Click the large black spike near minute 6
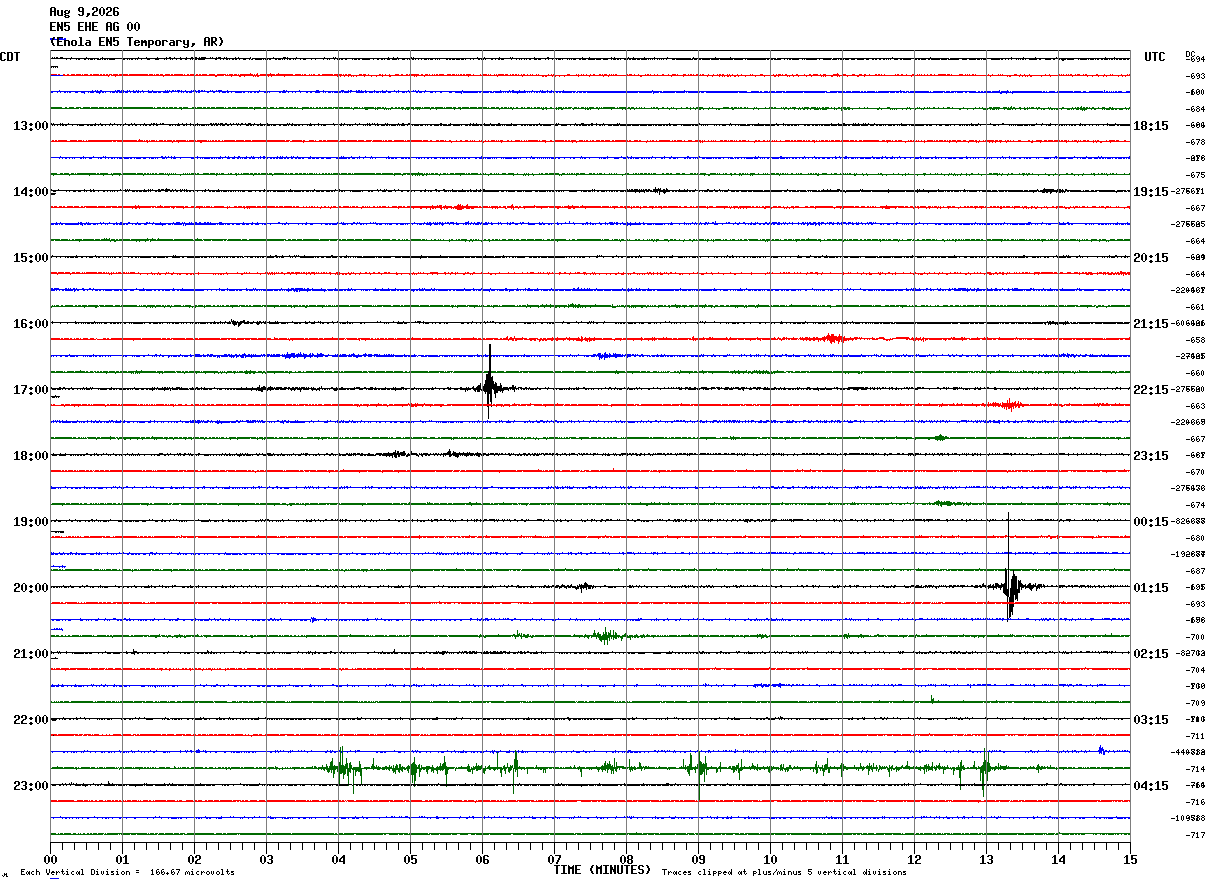The width and height of the screenshot is (1210, 886). click(489, 383)
